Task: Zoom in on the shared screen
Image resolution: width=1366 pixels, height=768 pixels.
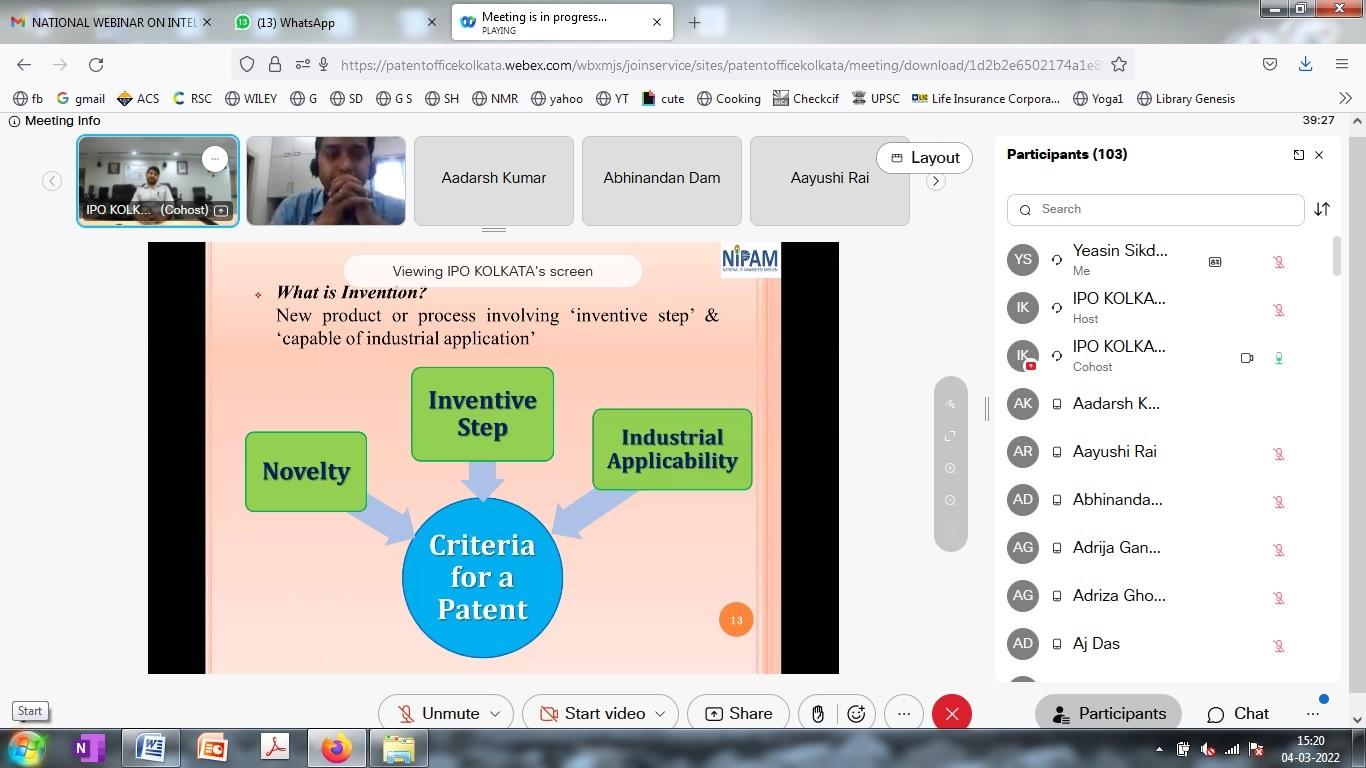Action: 950,468
